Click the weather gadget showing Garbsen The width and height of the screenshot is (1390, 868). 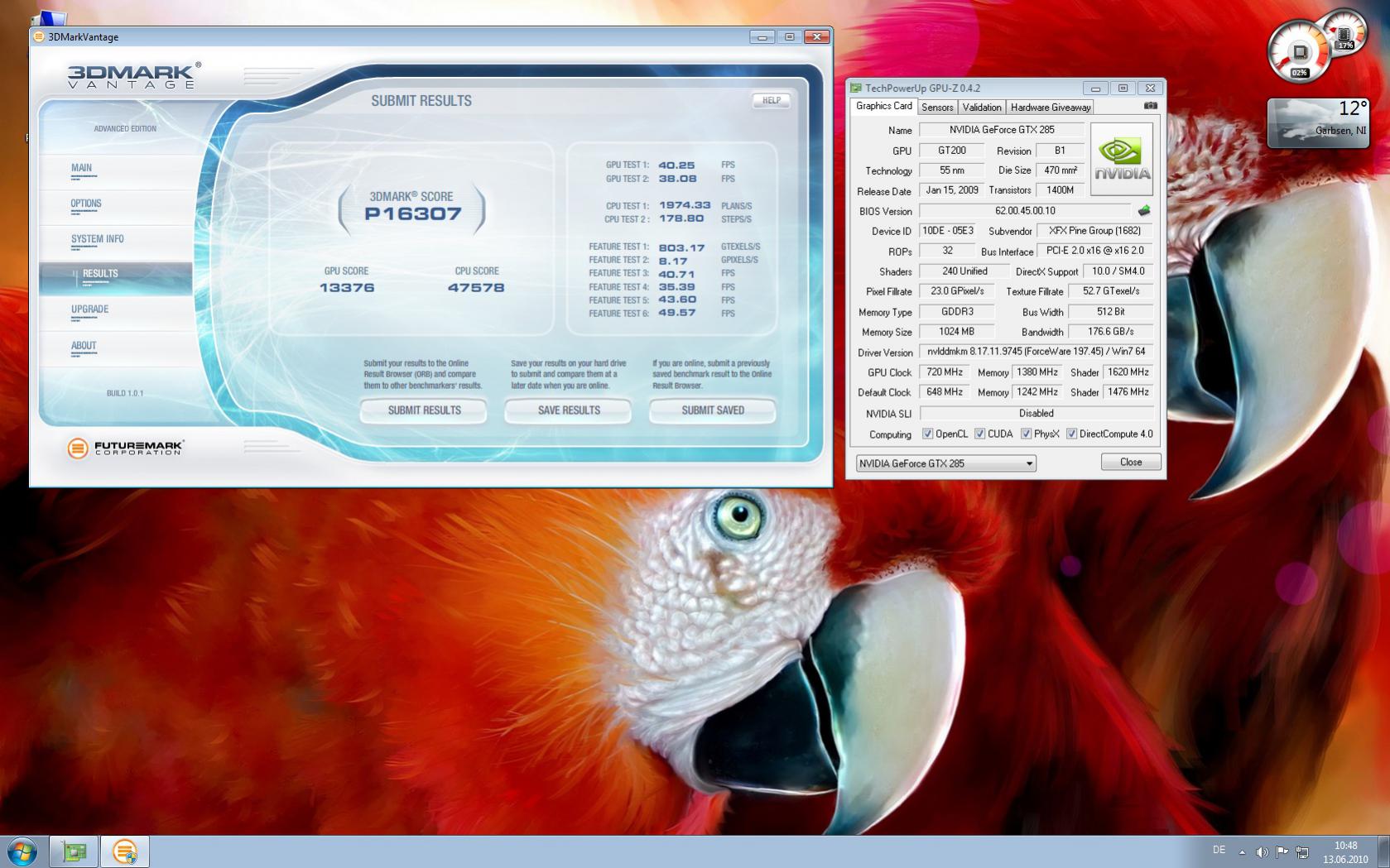(x=1318, y=123)
